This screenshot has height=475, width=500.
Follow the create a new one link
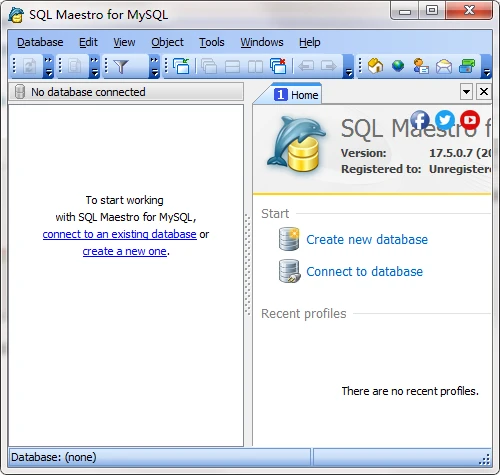pos(124,251)
